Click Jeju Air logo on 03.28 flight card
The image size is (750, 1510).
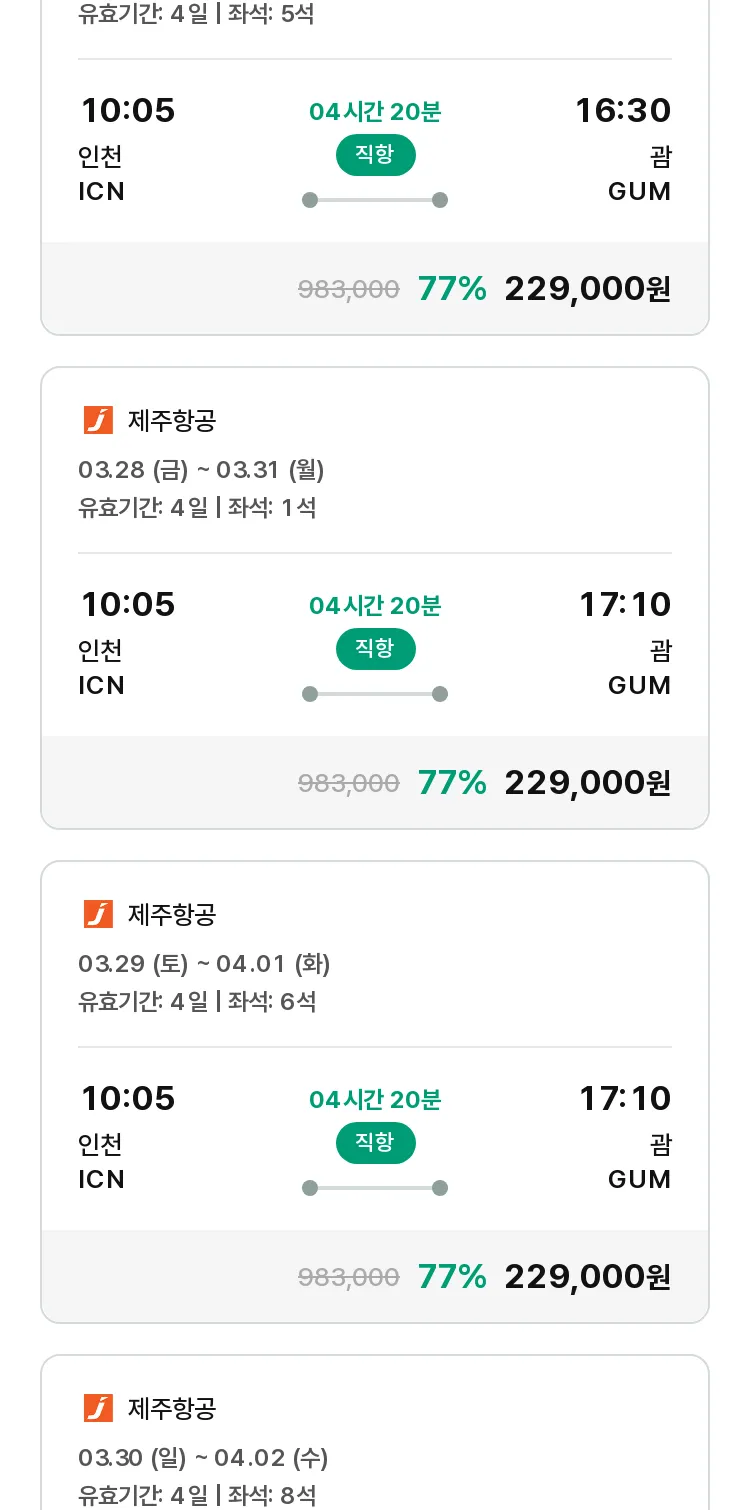98,420
